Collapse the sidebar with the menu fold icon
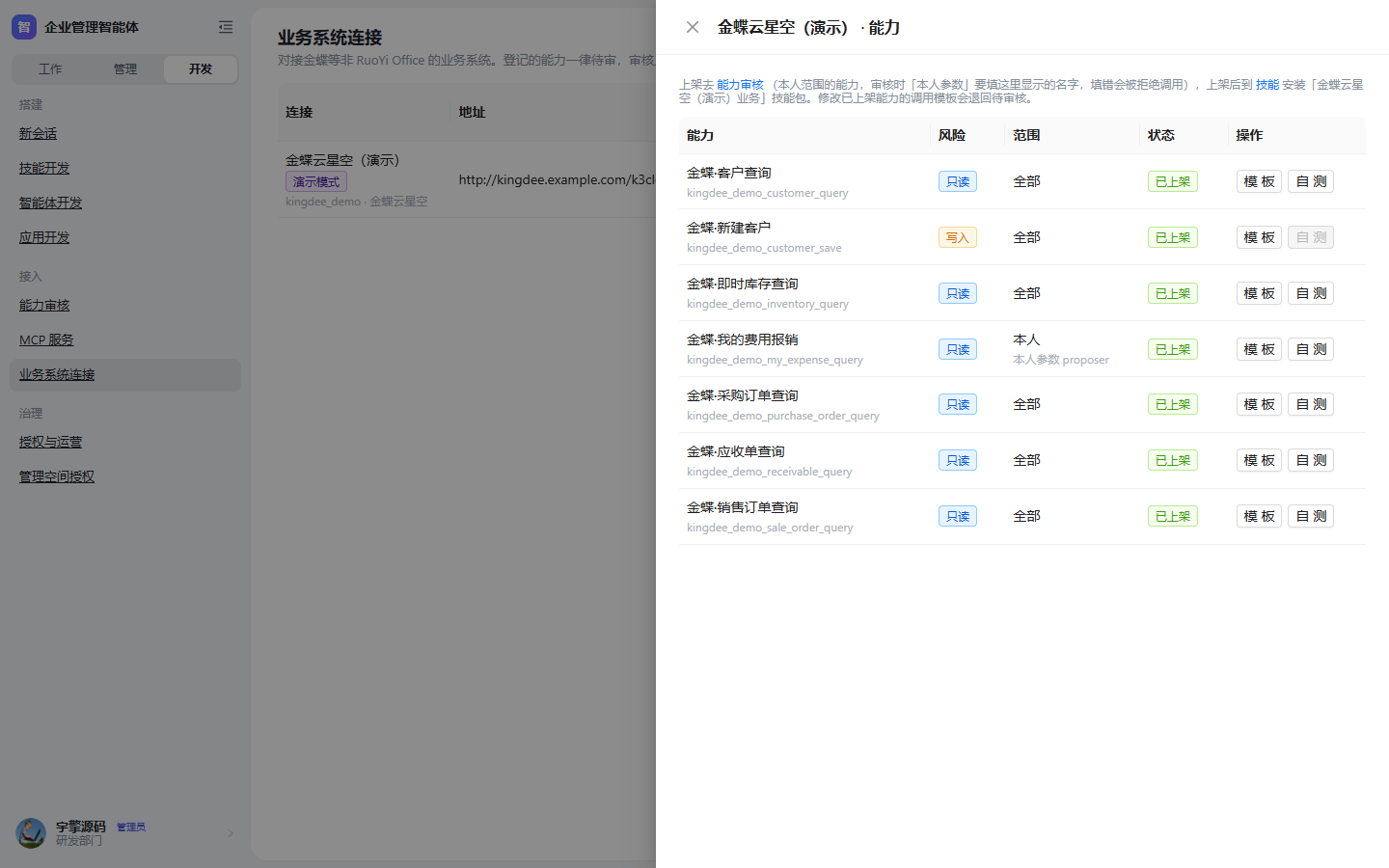Image resolution: width=1389 pixels, height=868 pixels. pyautogui.click(x=226, y=27)
